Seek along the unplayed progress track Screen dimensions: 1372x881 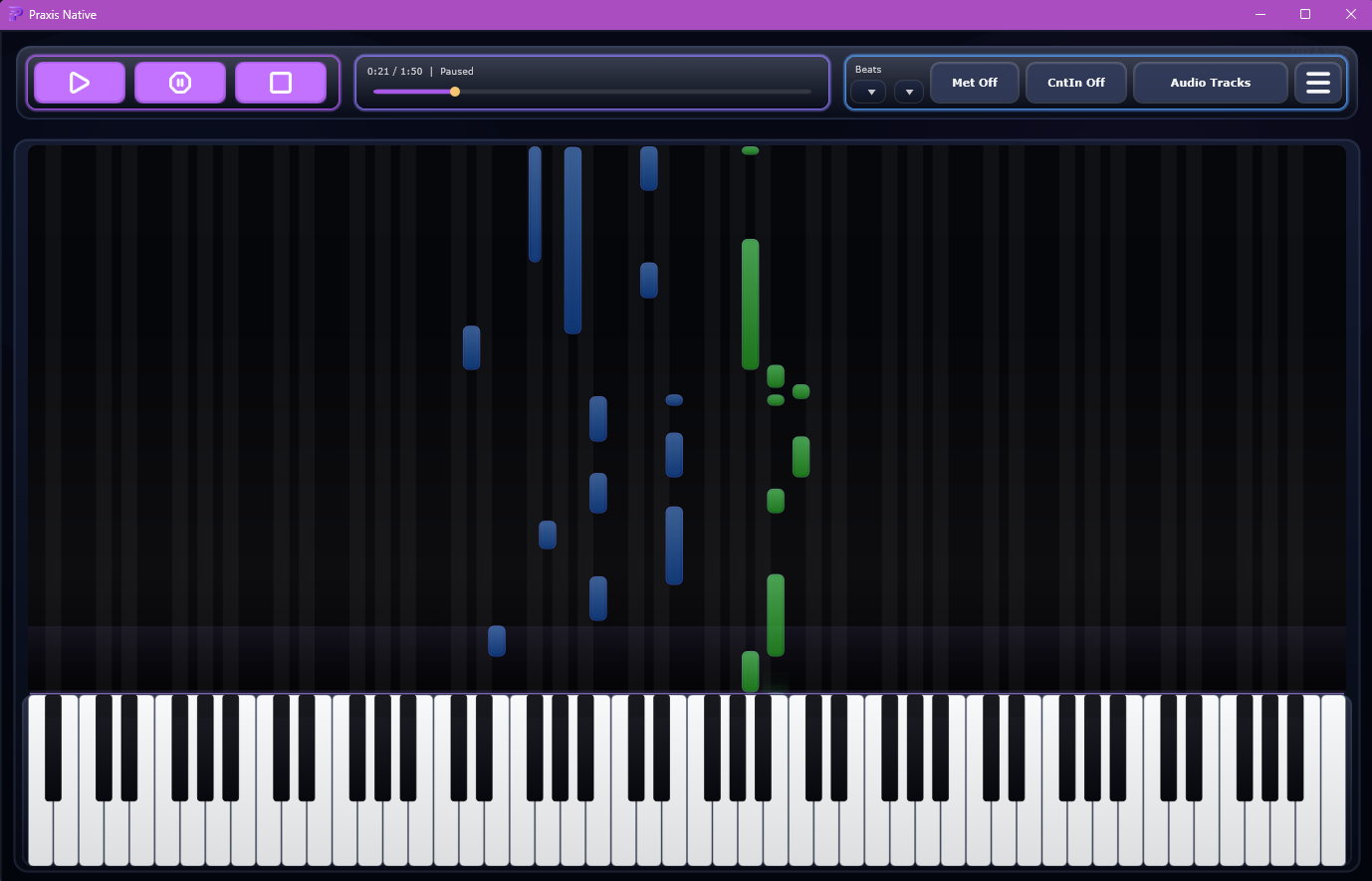(x=635, y=92)
